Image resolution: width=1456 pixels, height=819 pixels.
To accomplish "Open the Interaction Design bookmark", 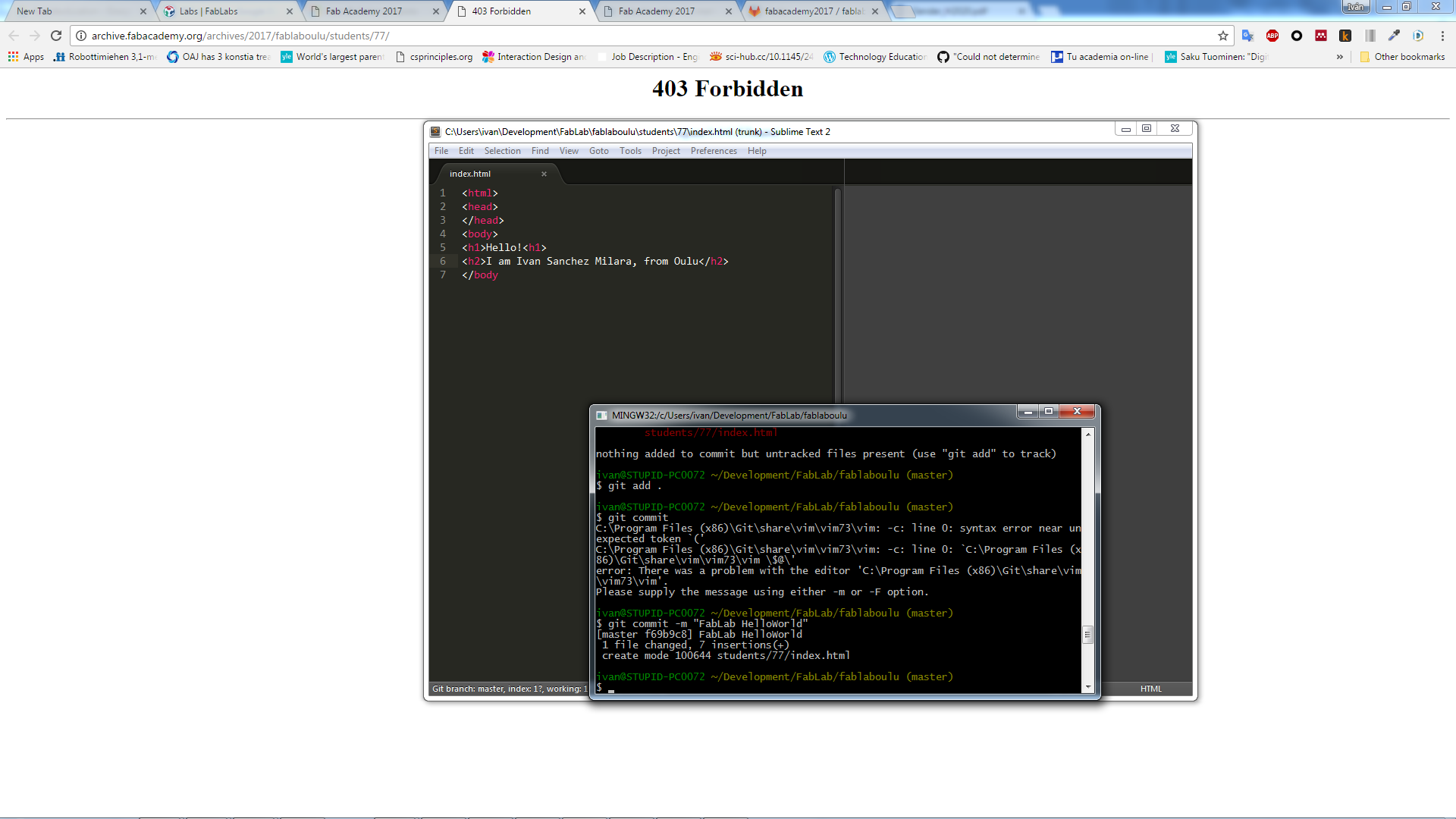I will (534, 57).
